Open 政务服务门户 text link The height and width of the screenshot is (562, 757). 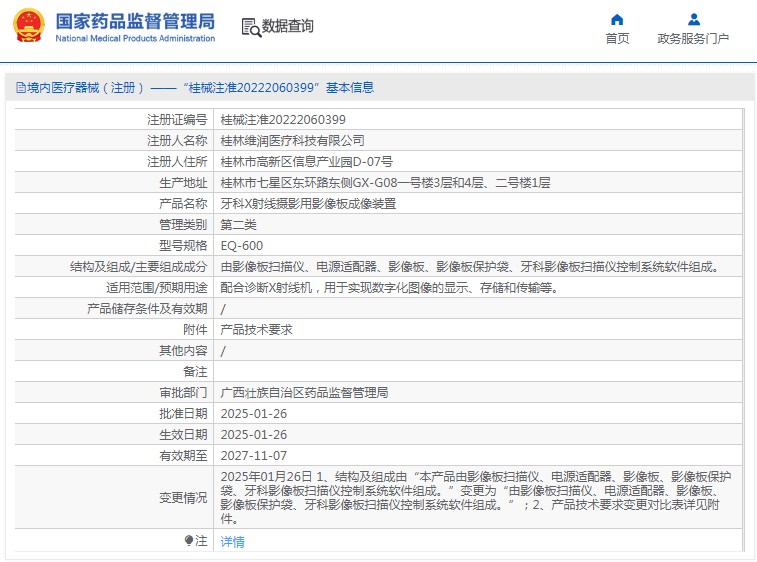(693, 39)
